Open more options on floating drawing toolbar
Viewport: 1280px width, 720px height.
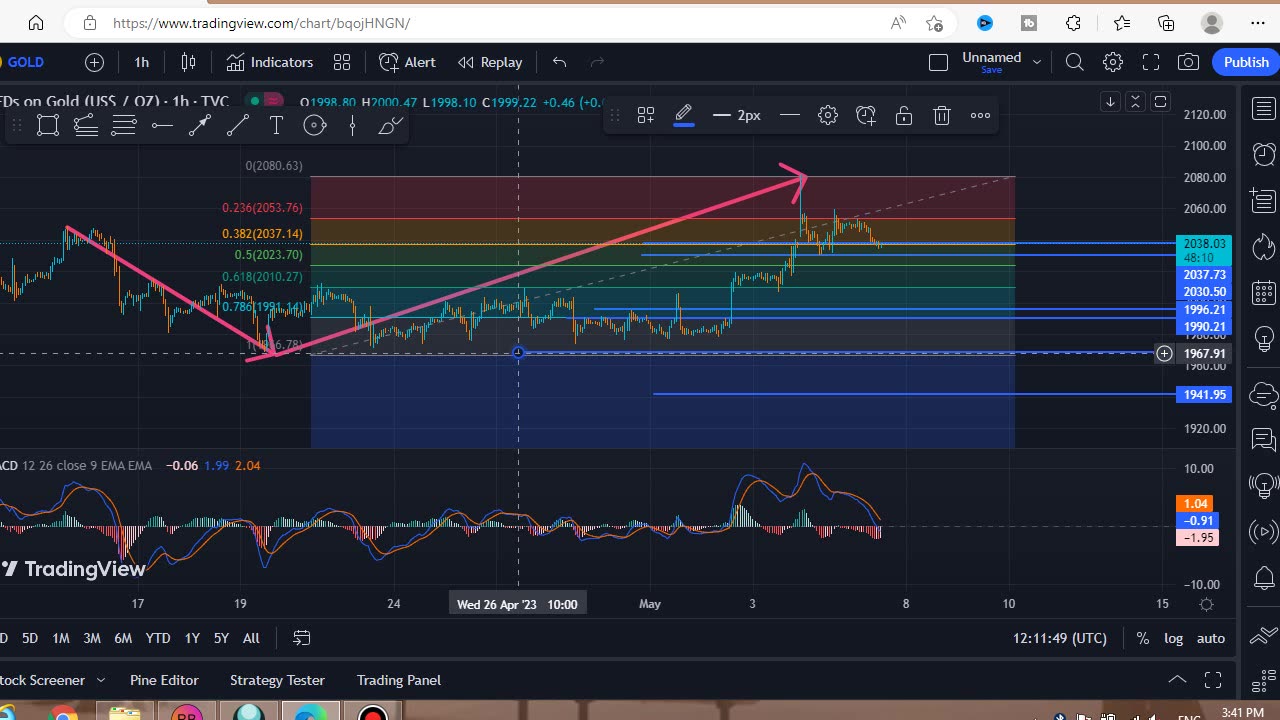click(980, 115)
